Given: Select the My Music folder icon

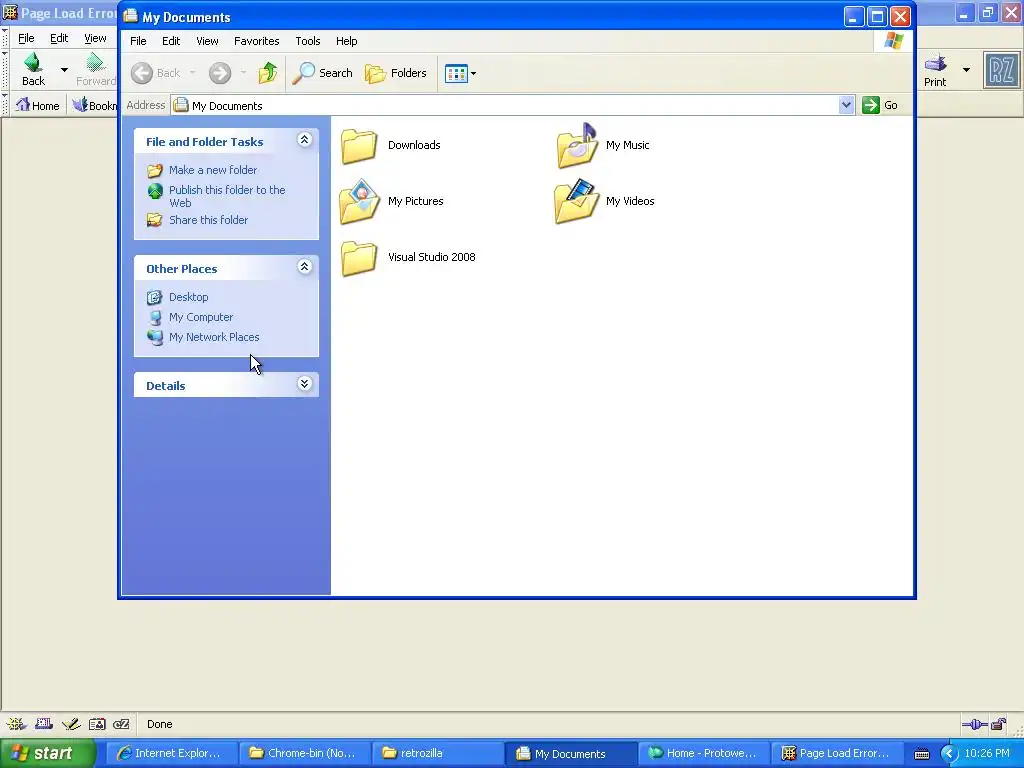Looking at the screenshot, I should coord(577,146).
